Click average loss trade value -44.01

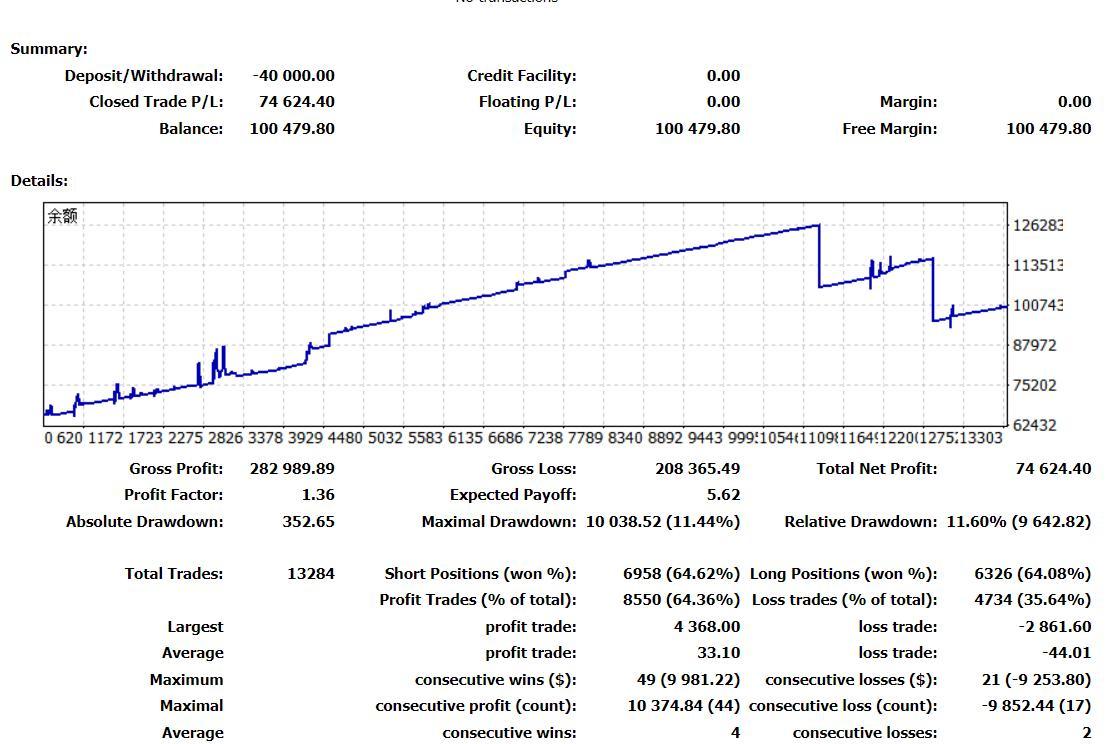point(1066,654)
